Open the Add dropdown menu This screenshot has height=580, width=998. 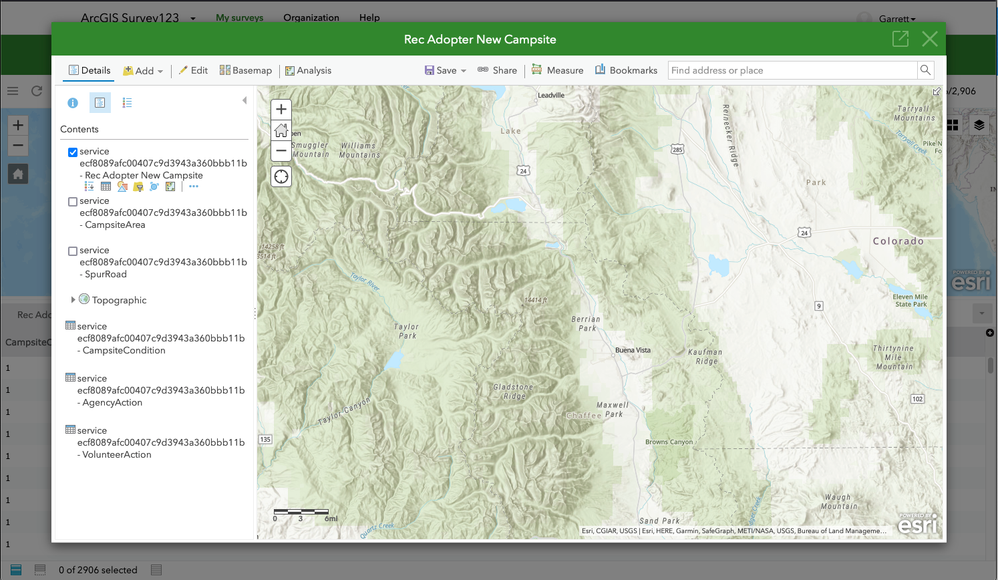143,71
